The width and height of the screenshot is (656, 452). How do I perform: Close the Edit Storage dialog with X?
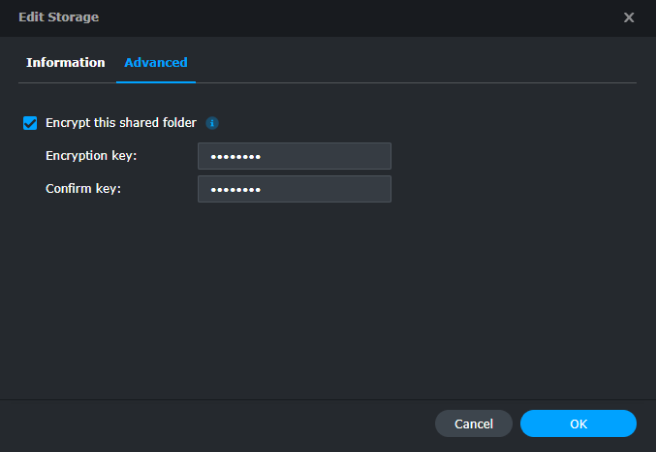coord(629,18)
